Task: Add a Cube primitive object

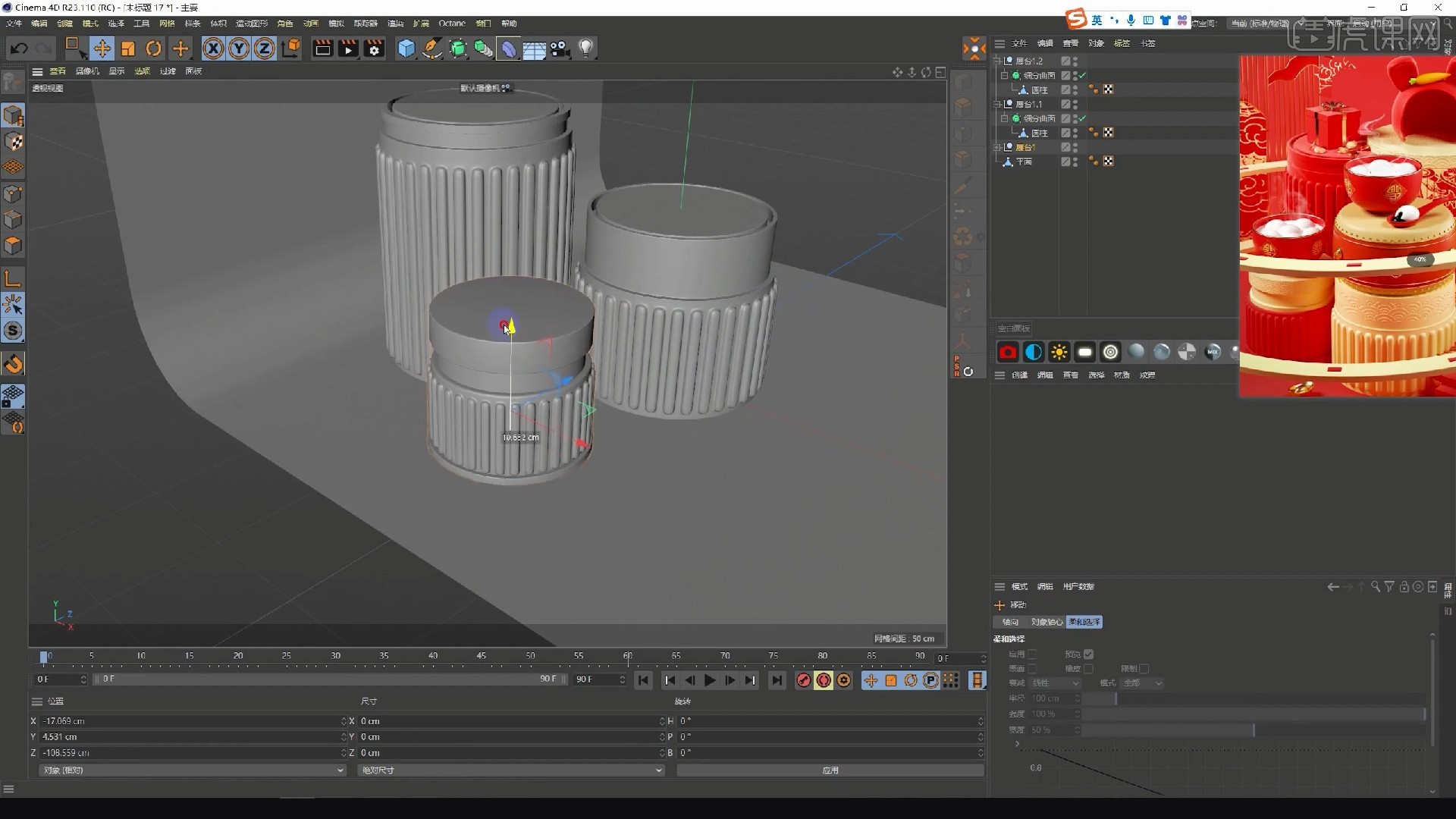Action: 407,49
